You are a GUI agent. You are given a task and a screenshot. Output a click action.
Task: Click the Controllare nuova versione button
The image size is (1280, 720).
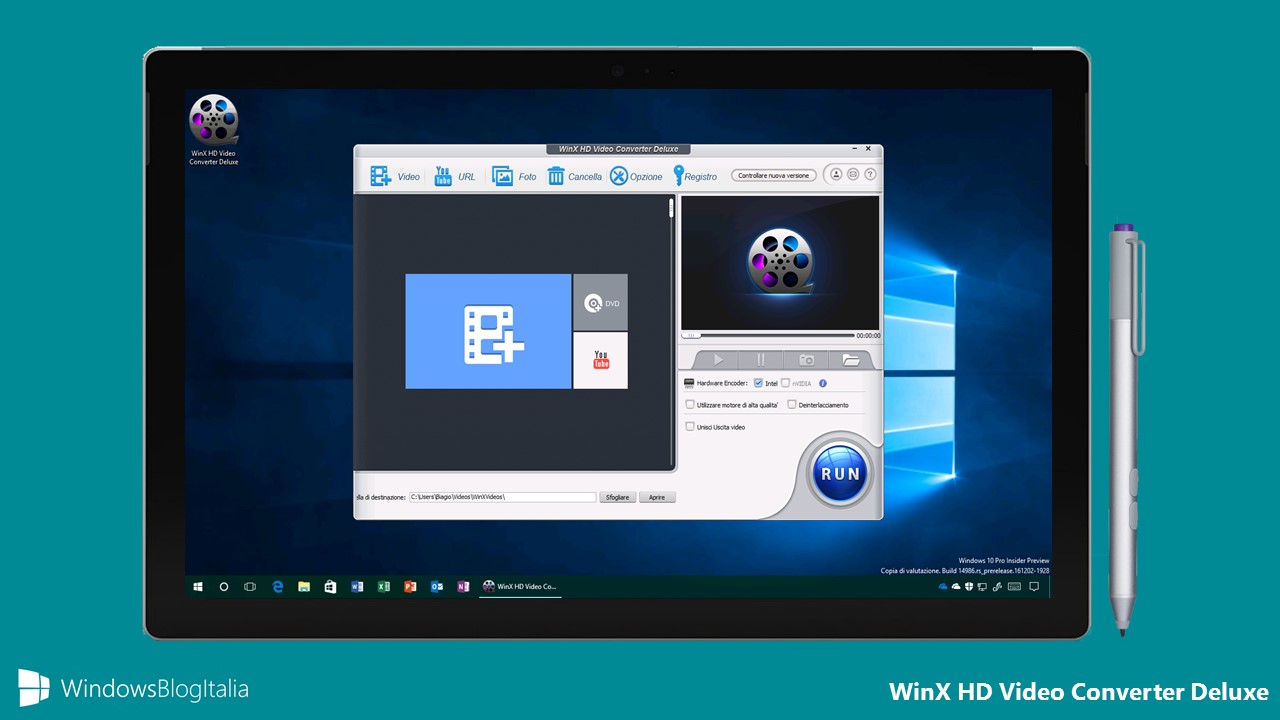773,175
